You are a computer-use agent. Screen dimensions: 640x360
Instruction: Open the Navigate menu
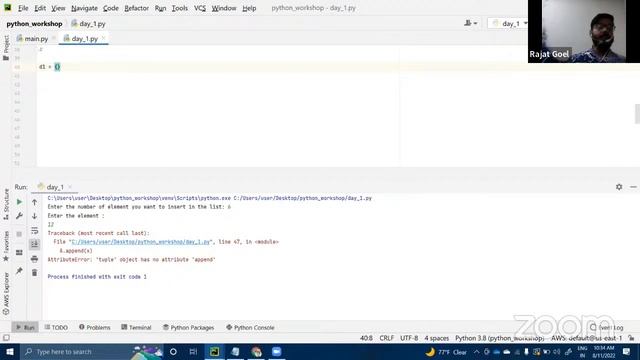tap(84, 8)
